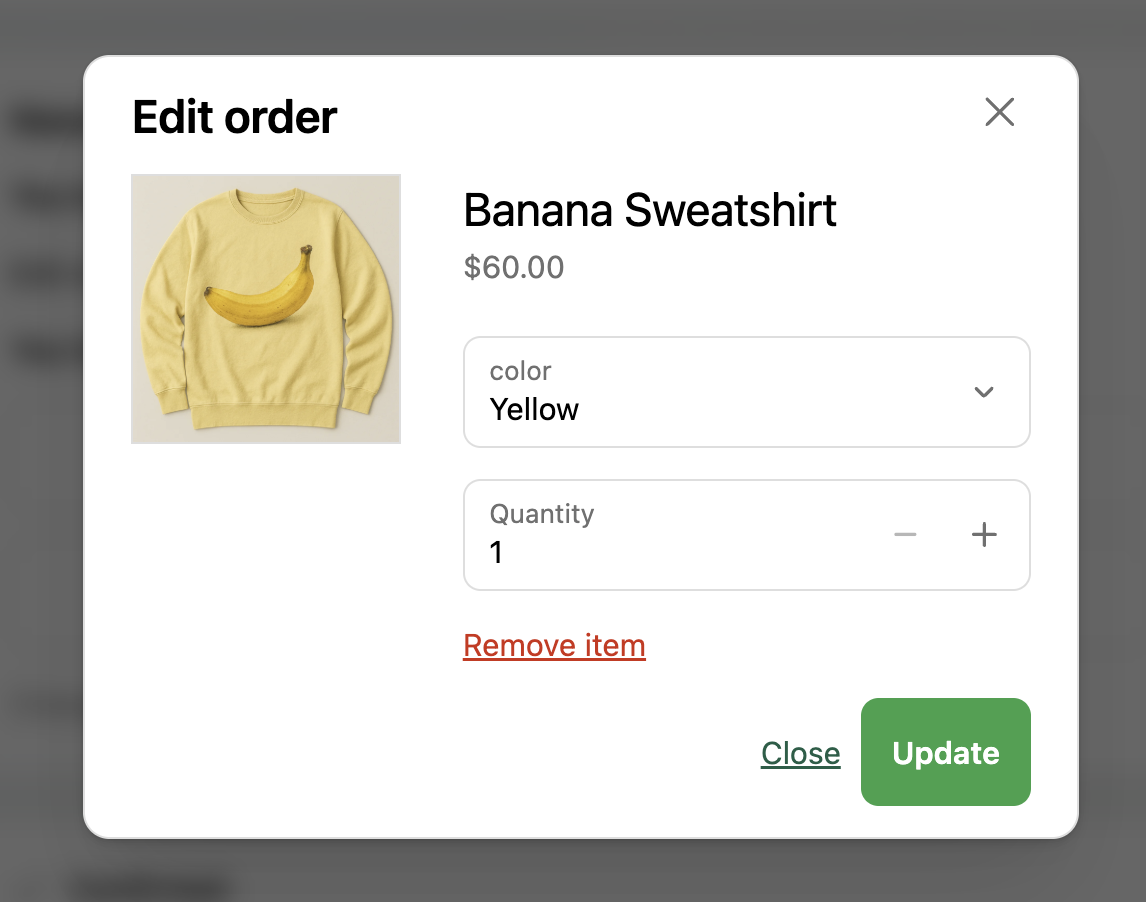This screenshot has width=1146, height=902.
Task: Focus the Quantity stepper field
Action: 680,535
